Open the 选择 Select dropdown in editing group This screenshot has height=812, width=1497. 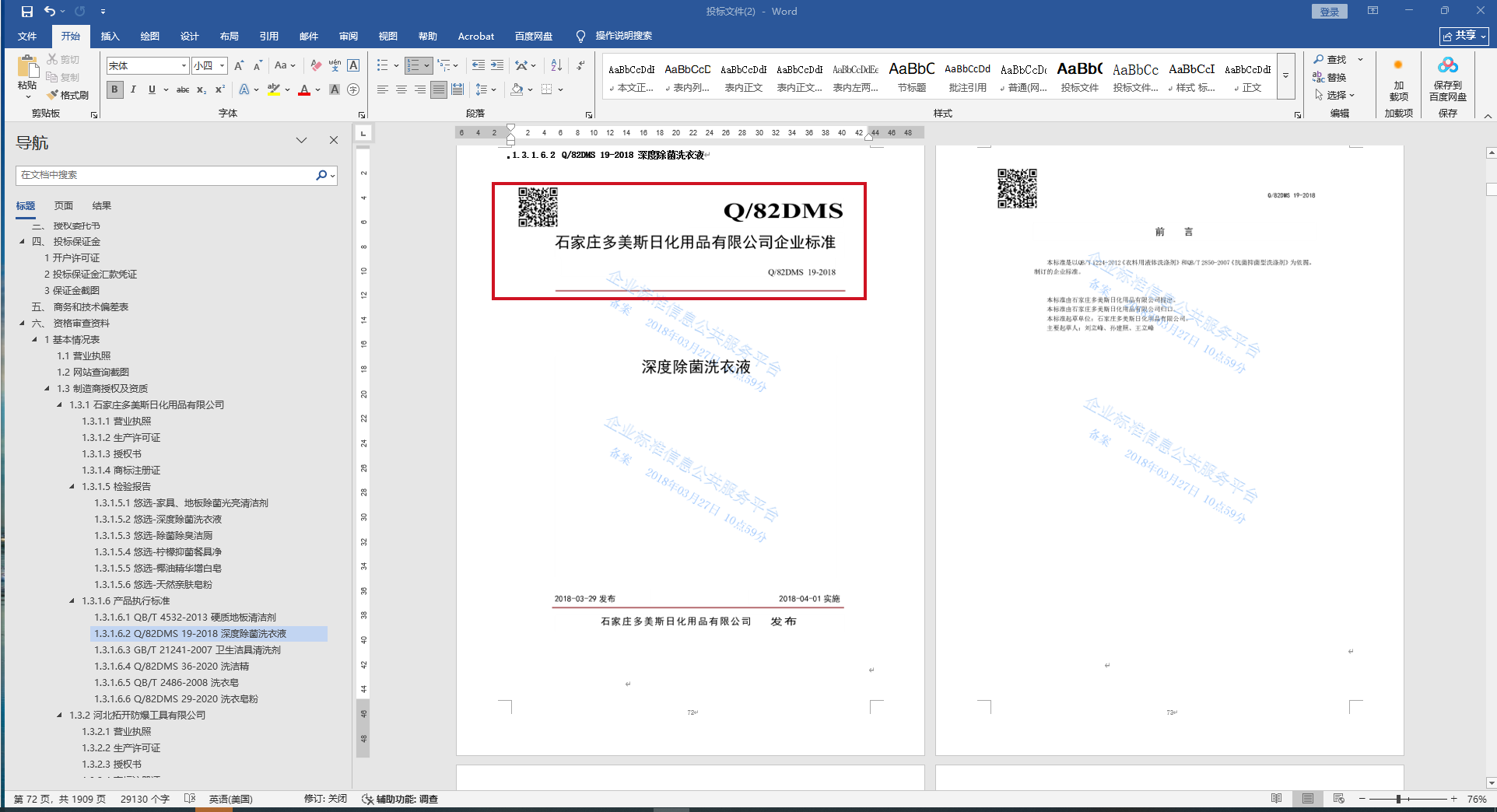[1335, 95]
